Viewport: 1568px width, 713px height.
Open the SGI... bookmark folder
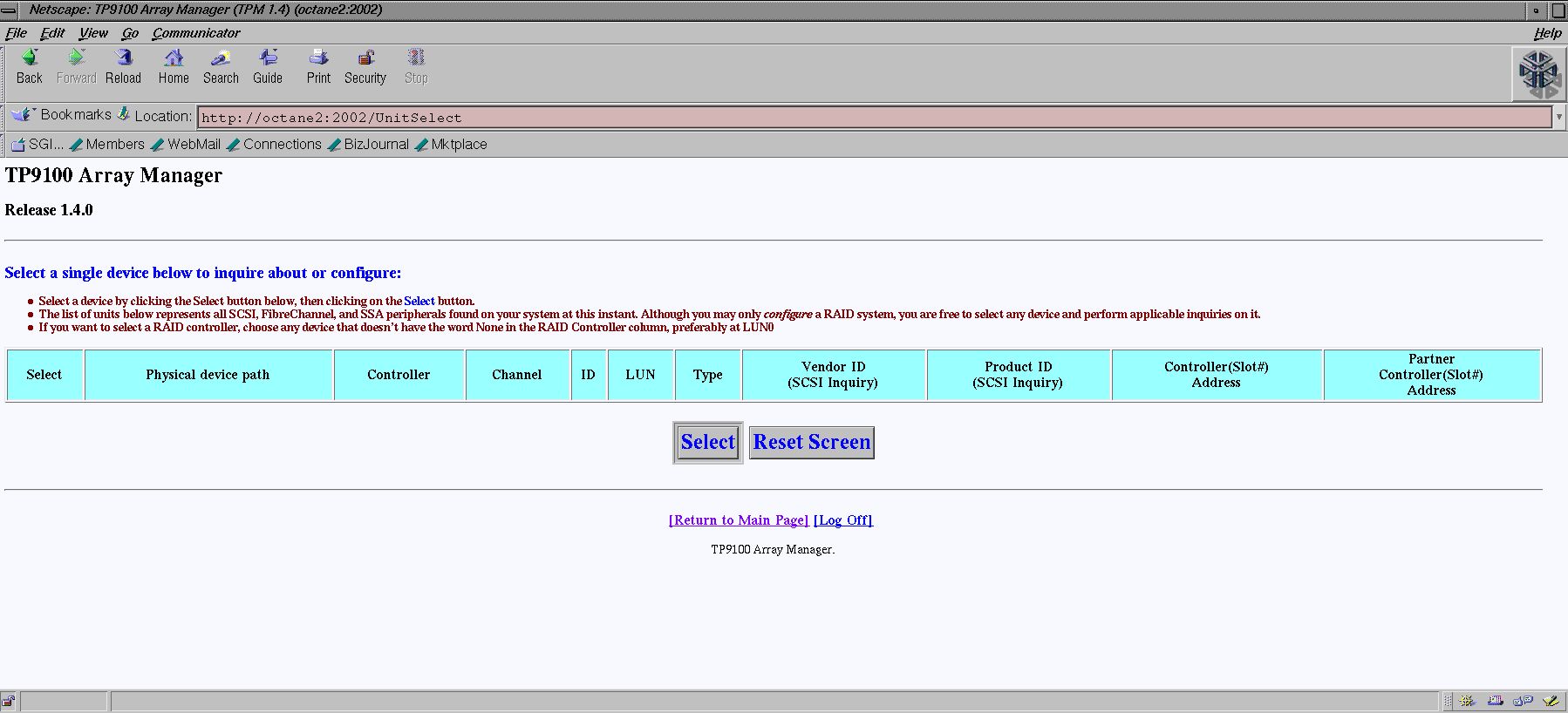(x=37, y=145)
